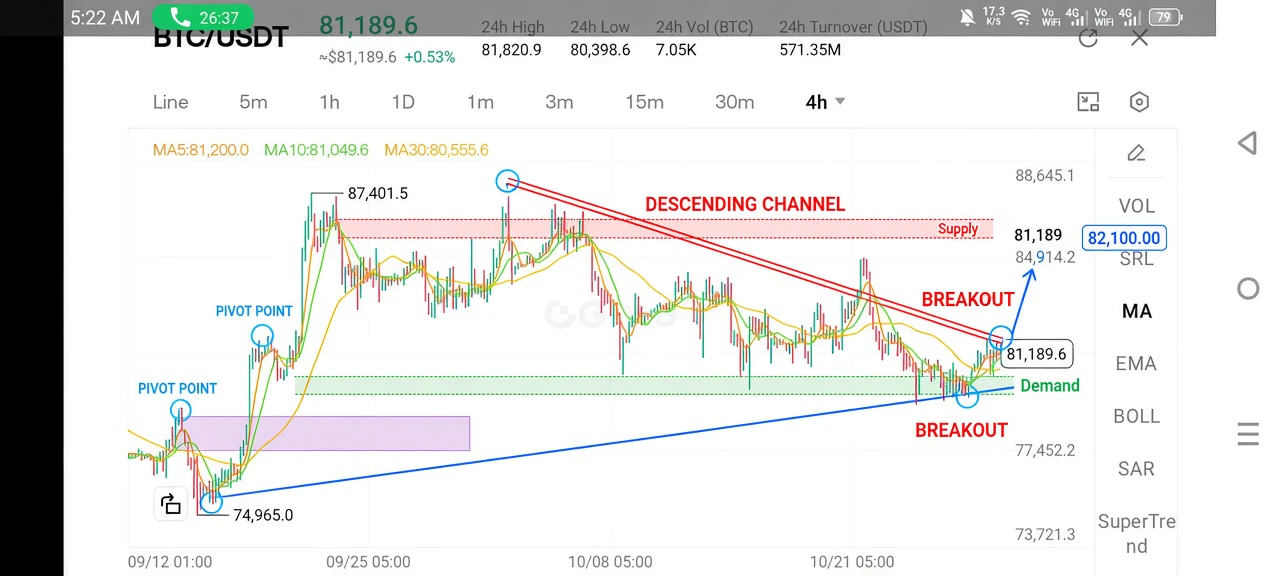The width and height of the screenshot is (1280, 576).
Task: Toggle the SuperTrend indicator
Action: coord(1136,534)
